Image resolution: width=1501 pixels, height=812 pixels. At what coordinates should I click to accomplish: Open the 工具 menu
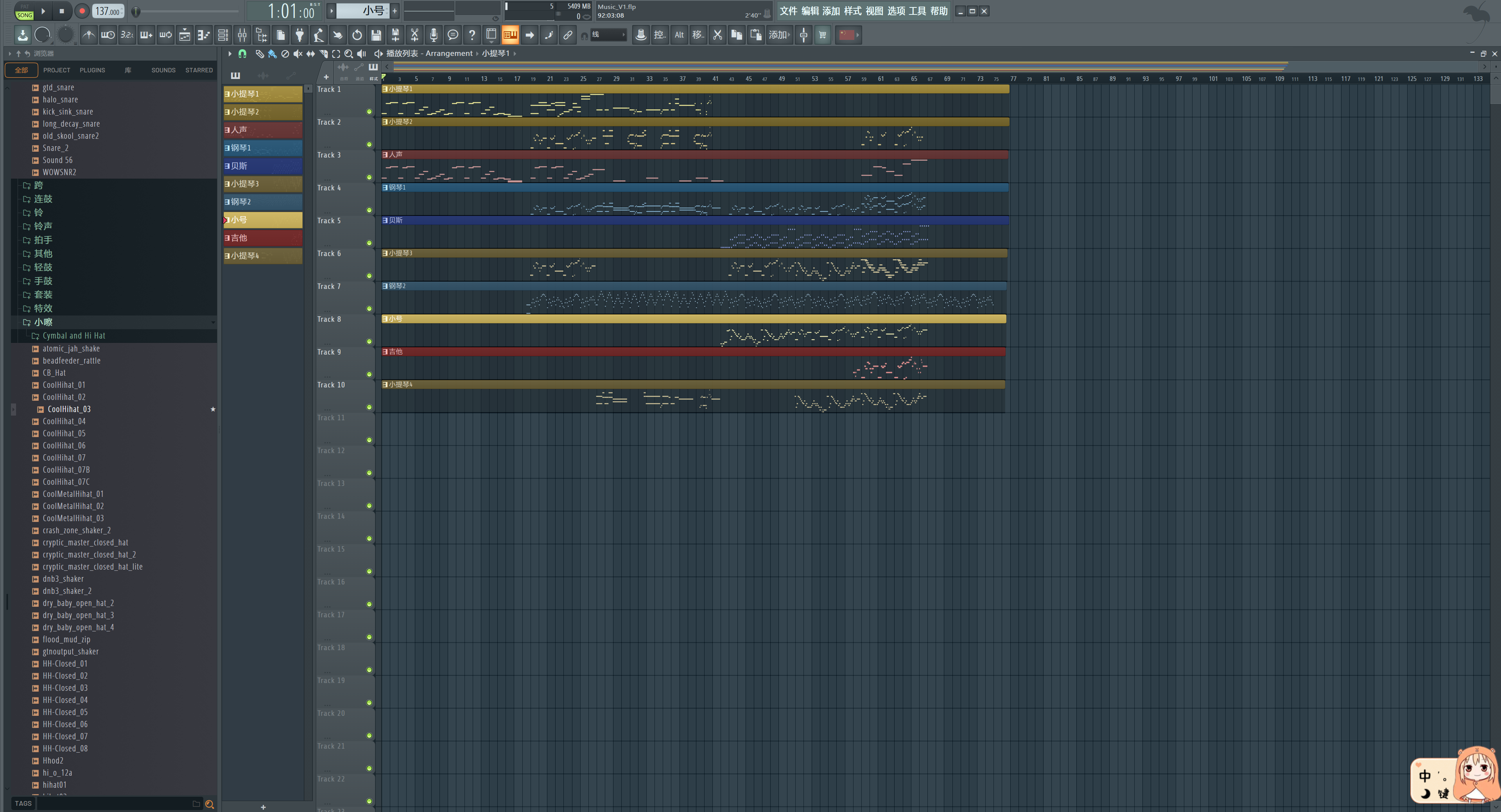[917, 11]
